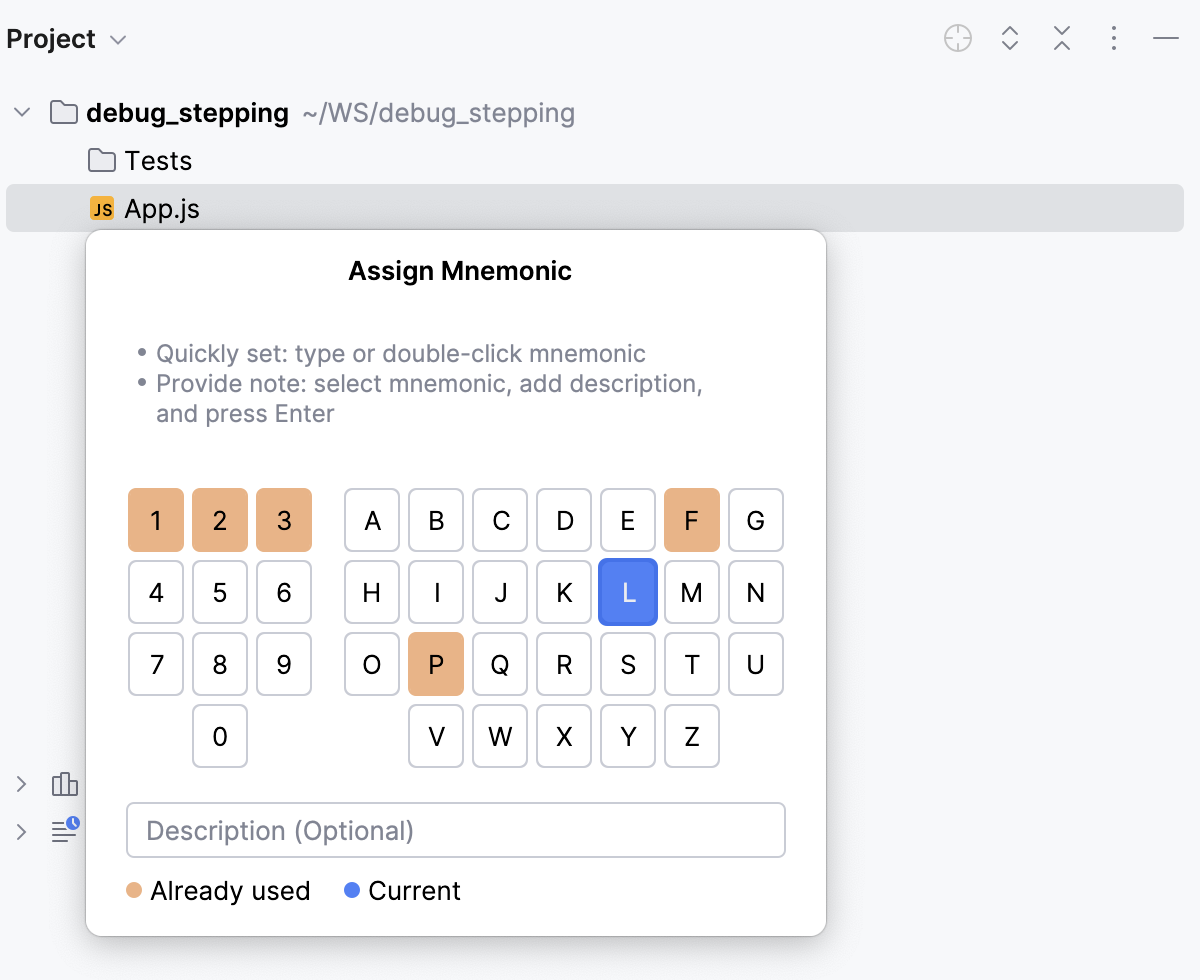Select the App.js file

162,209
